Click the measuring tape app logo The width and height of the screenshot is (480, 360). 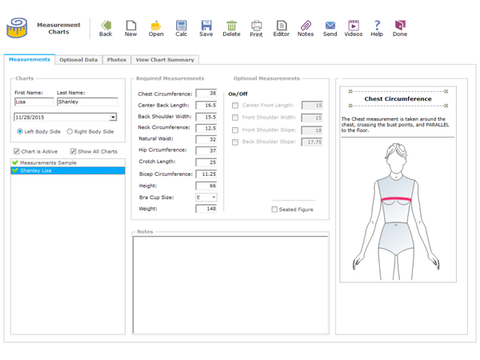(x=17, y=28)
